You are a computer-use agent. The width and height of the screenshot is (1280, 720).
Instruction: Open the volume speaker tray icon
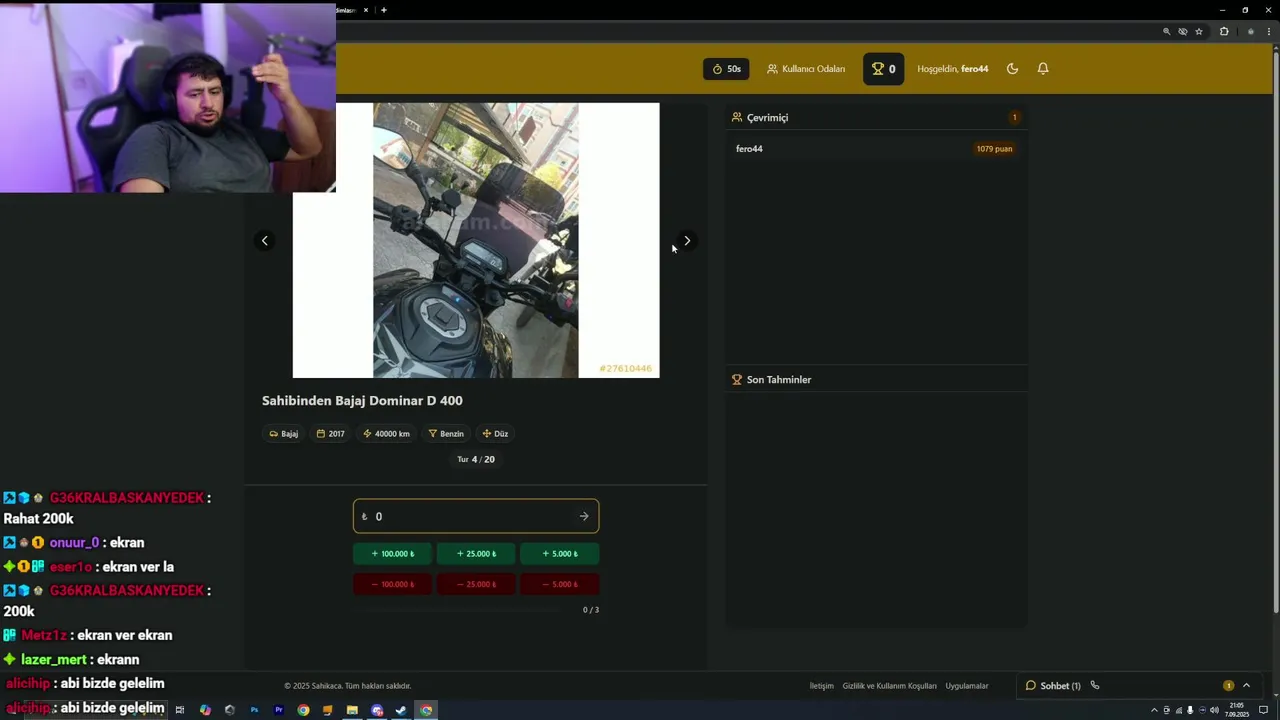pyautogui.click(x=1214, y=710)
